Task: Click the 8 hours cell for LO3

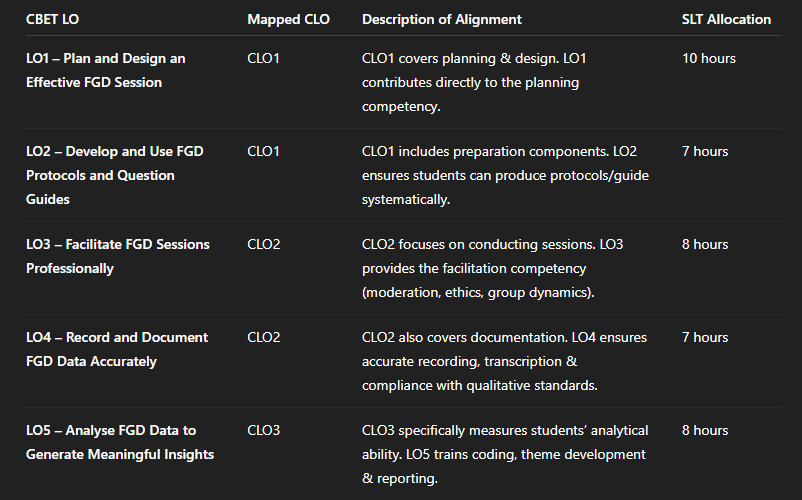Action: (x=705, y=244)
